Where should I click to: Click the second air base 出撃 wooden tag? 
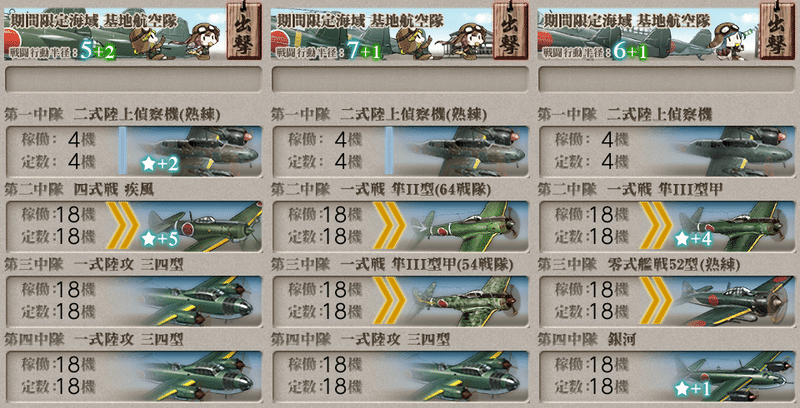(x=510, y=30)
